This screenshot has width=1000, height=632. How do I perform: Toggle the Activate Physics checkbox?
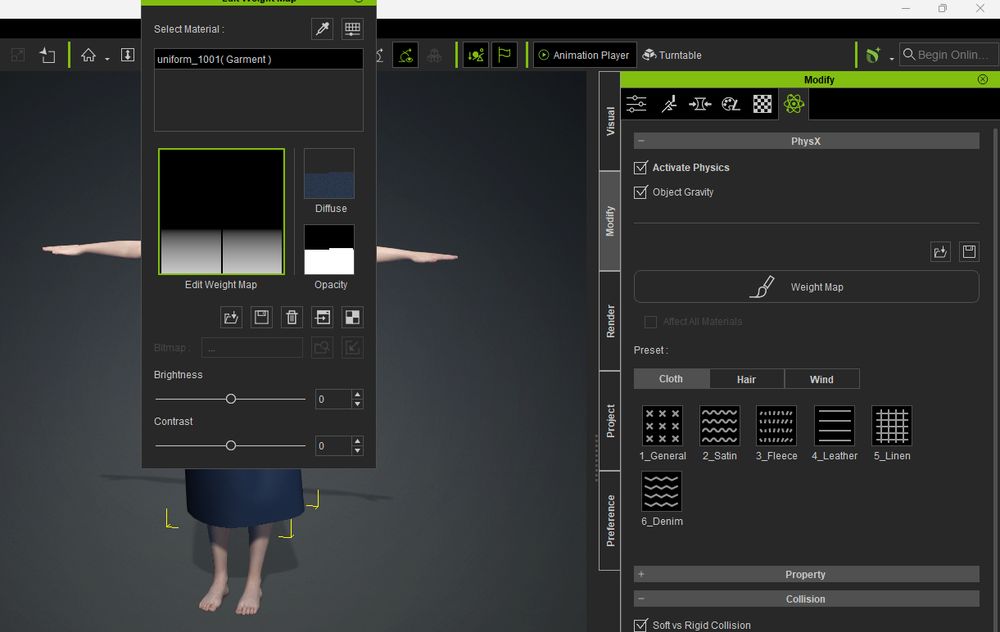click(x=640, y=167)
